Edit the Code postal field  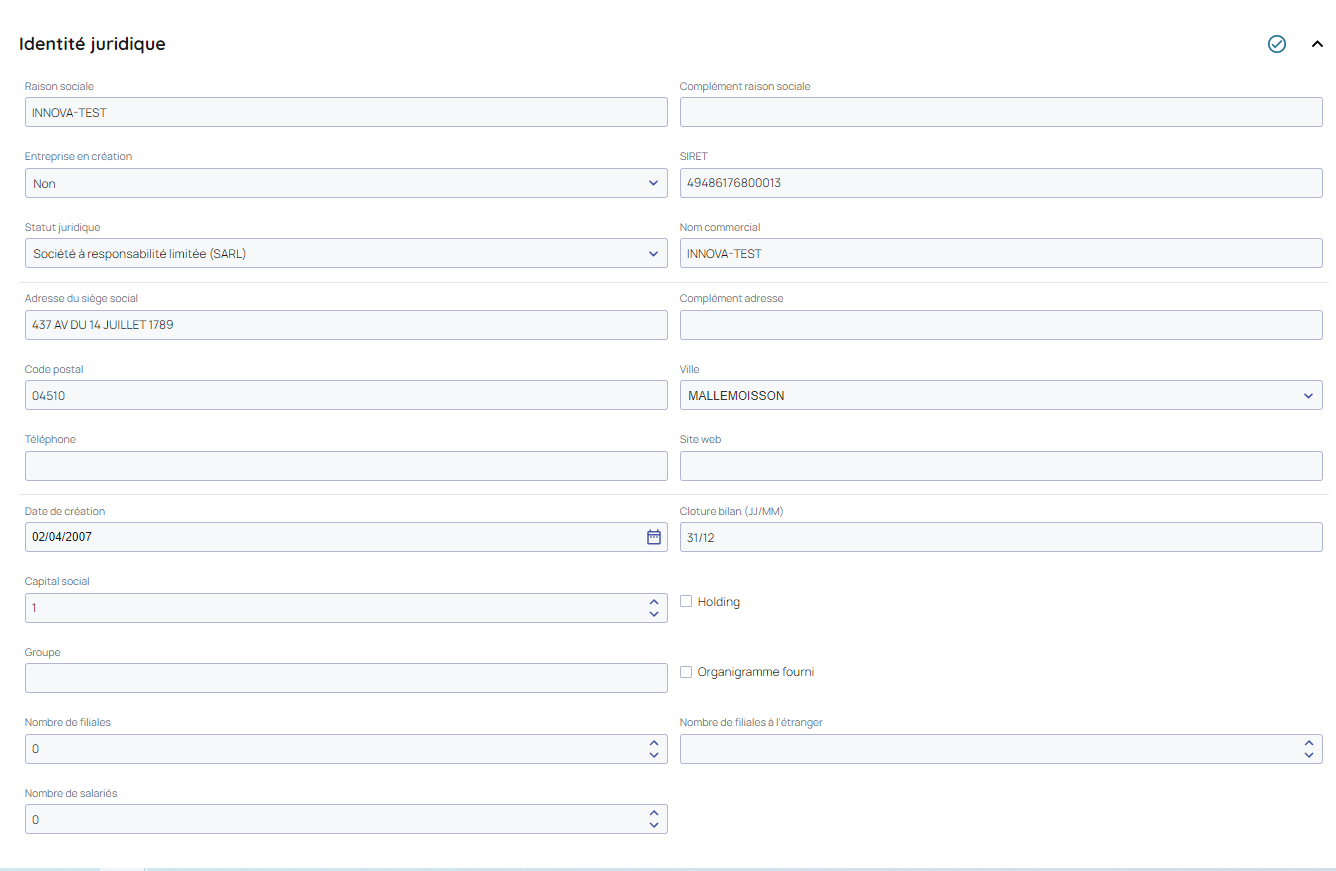pyautogui.click(x=345, y=395)
